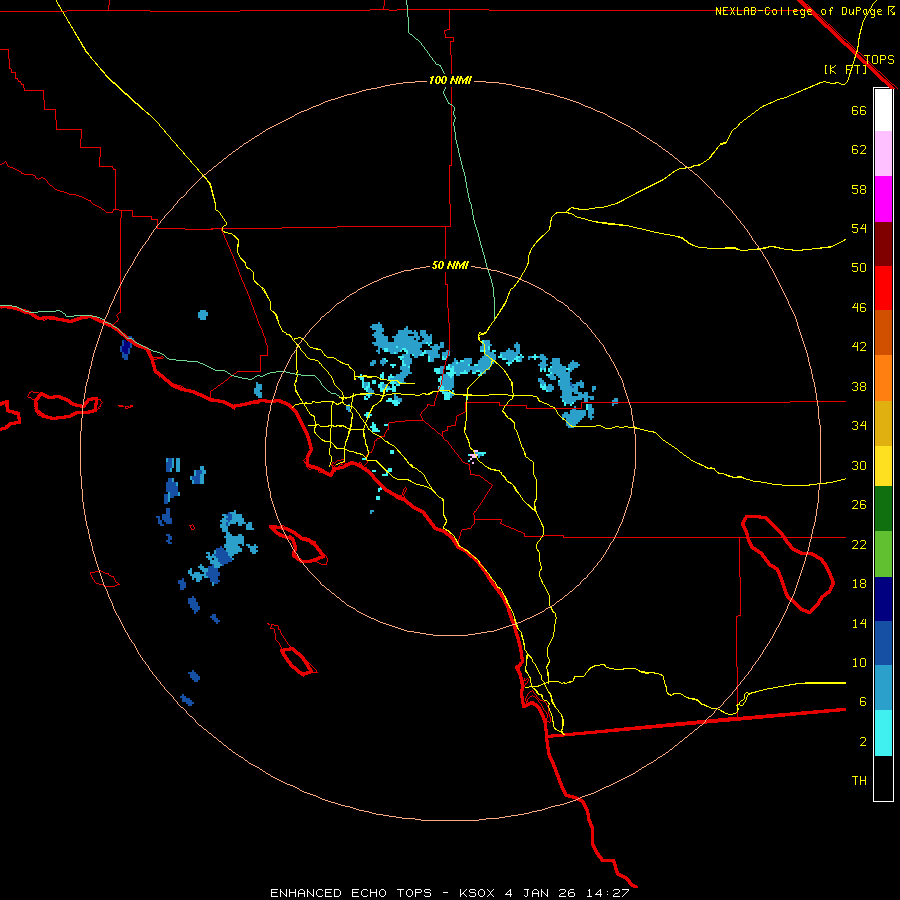The width and height of the screenshot is (900, 900).
Task: Click the '18' scale number
Action: 859,584
